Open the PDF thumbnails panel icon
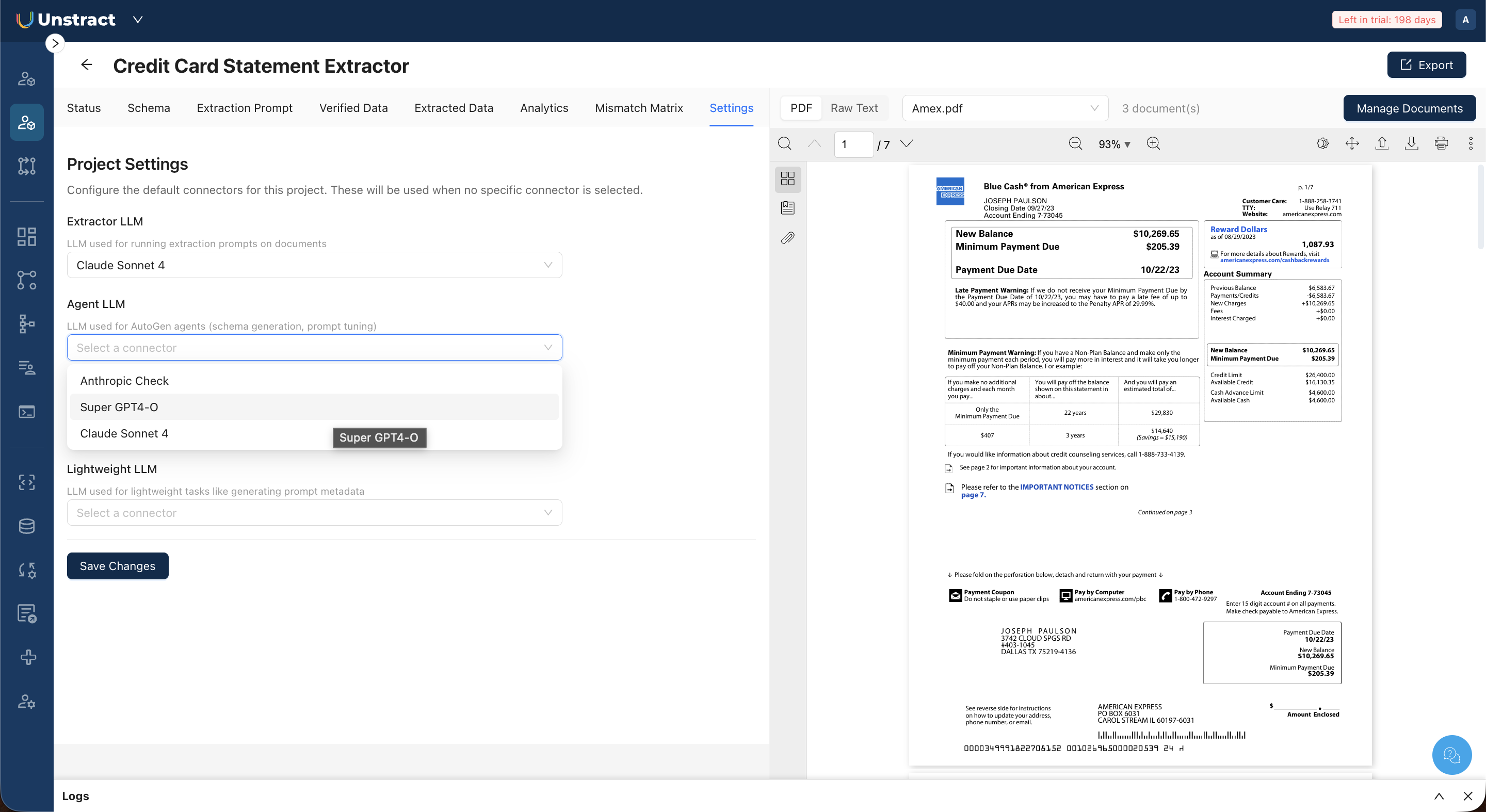The height and width of the screenshot is (812, 1486). [787, 178]
